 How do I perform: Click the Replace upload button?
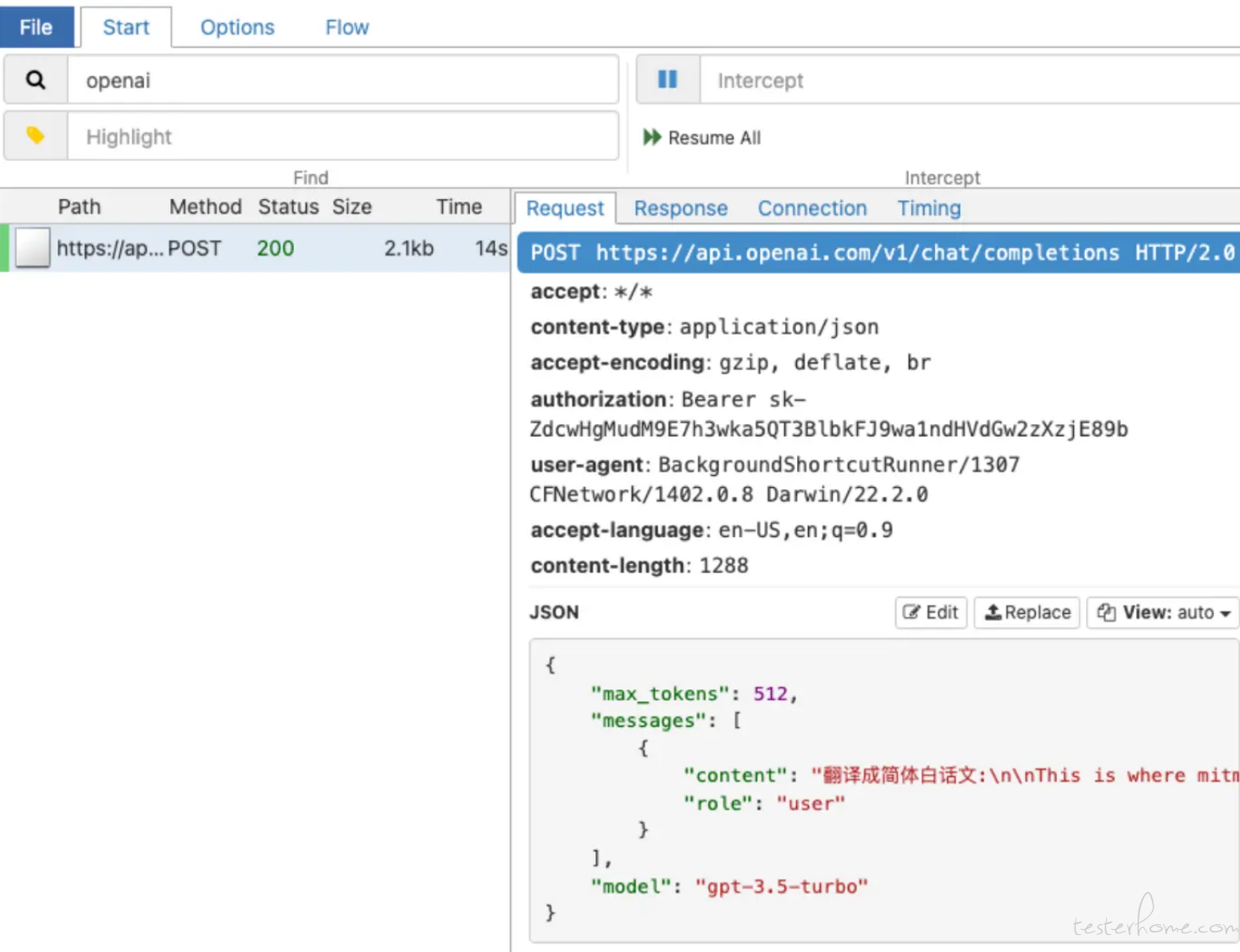coord(1027,612)
